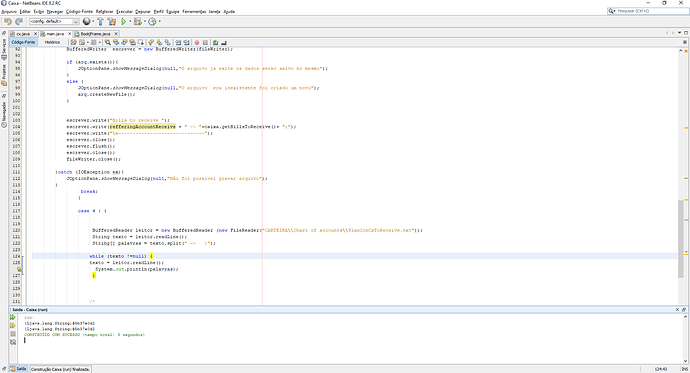Screen dimensions: 690x373
Task: Click the Uncomment icon in editor toolbar
Action: tap(224, 42)
